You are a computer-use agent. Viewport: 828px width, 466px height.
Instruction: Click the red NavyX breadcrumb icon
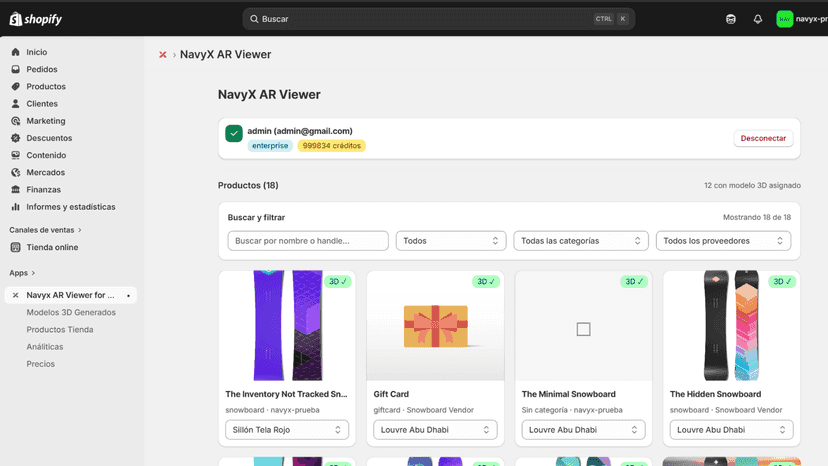click(163, 54)
